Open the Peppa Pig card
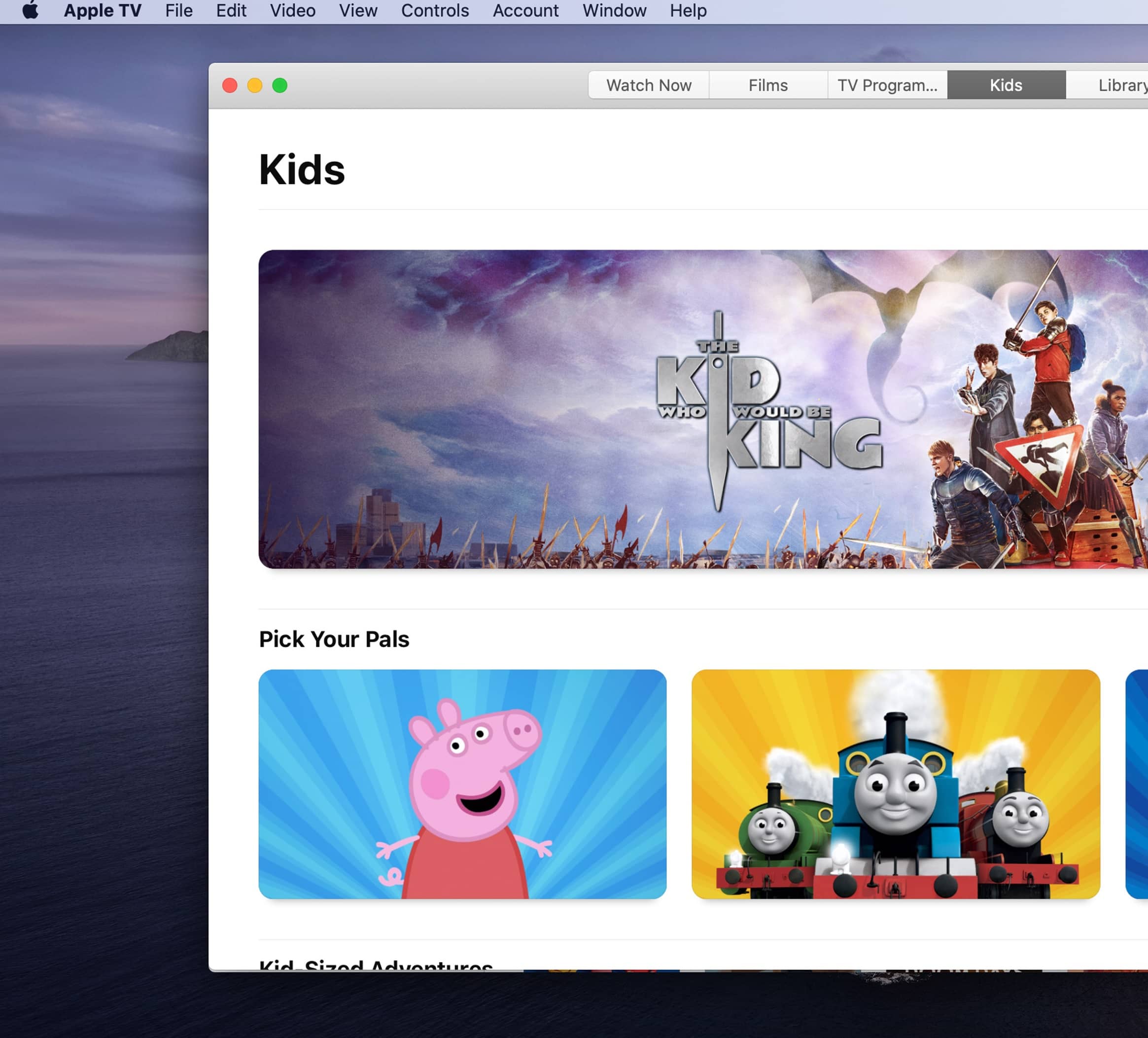Image resolution: width=1148 pixels, height=1038 pixels. click(462, 784)
